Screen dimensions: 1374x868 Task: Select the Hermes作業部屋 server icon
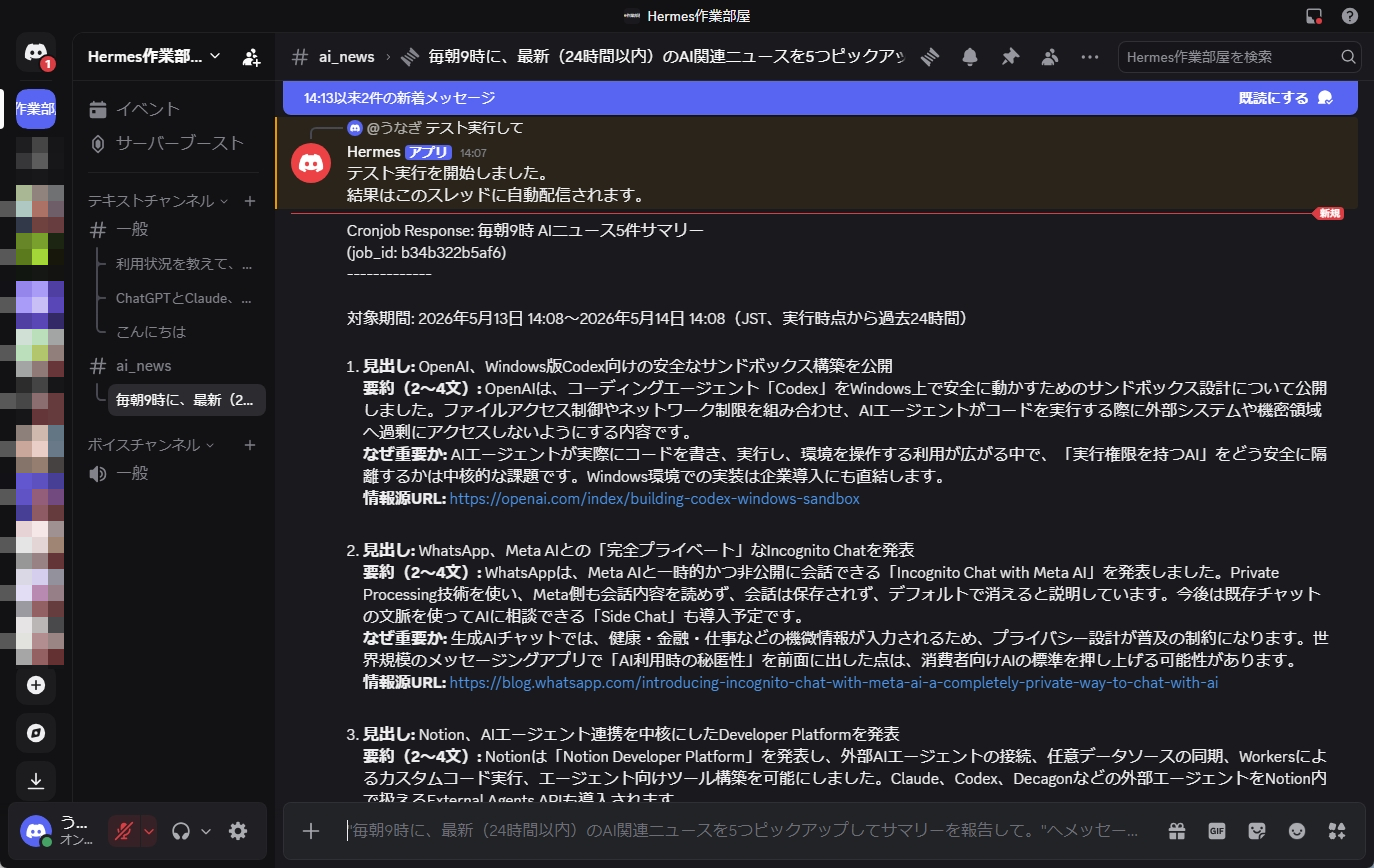[x=36, y=109]
